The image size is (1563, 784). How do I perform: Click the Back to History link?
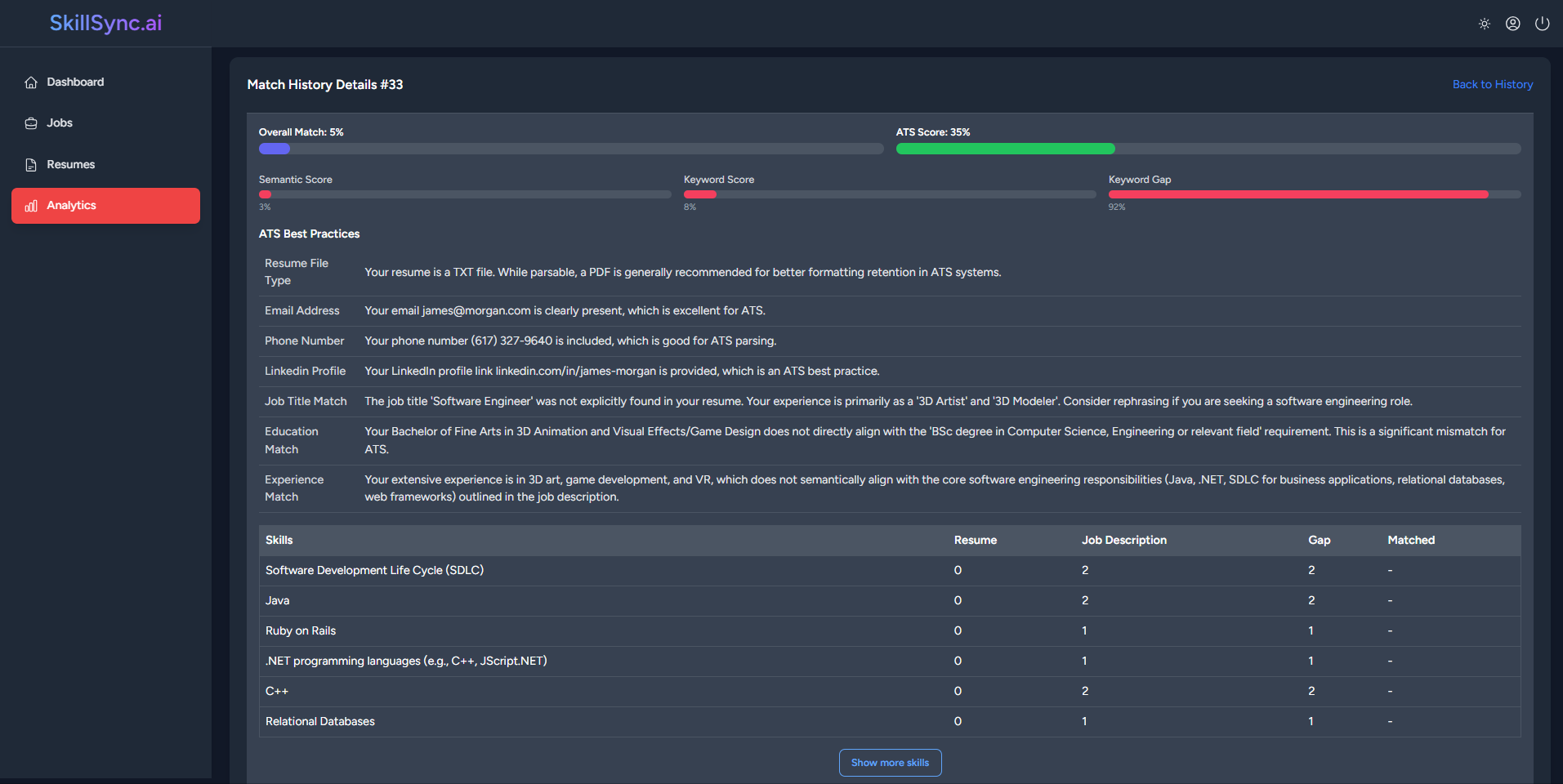point(1492,84)
